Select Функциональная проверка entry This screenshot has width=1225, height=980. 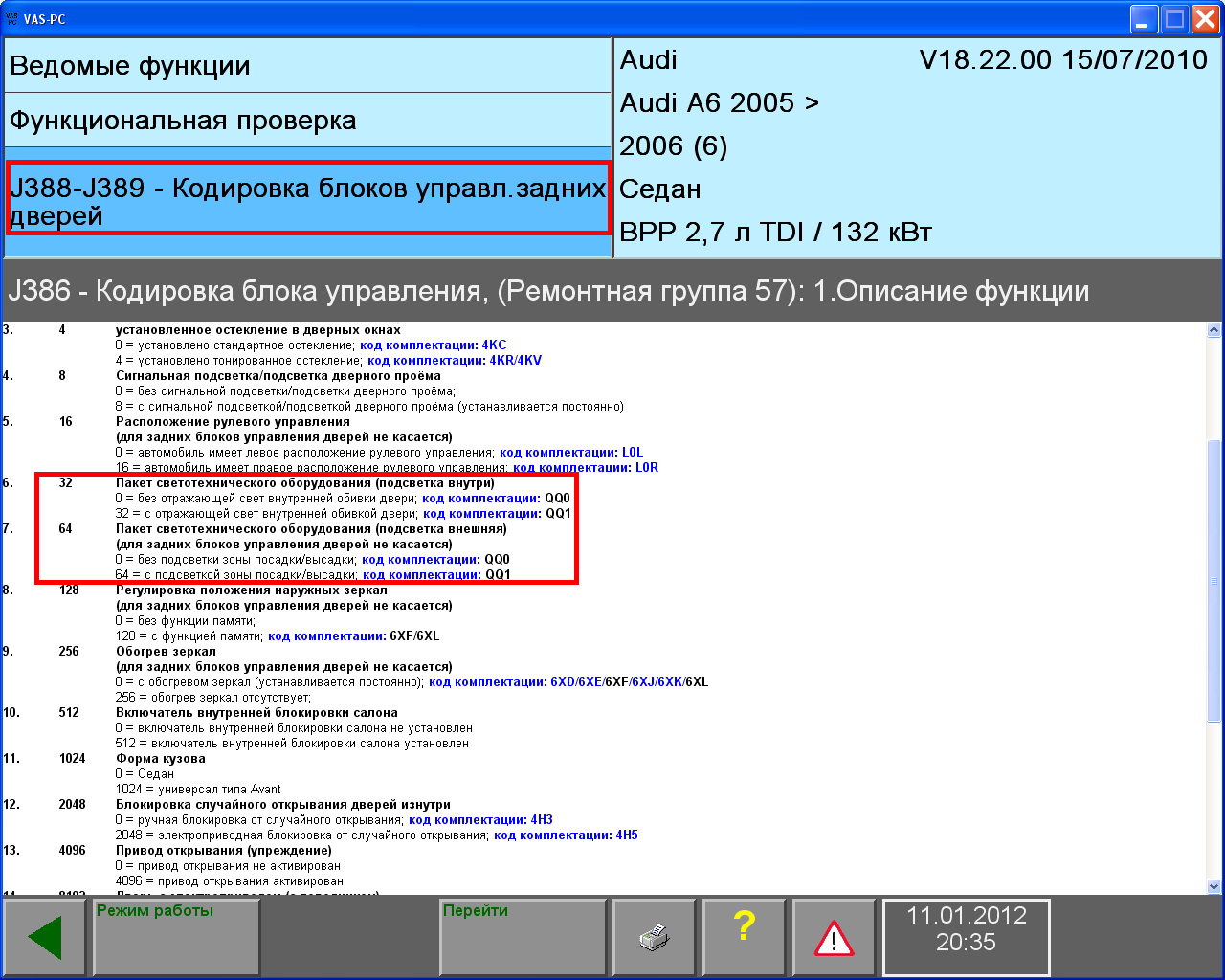click(x=307, y=121)
